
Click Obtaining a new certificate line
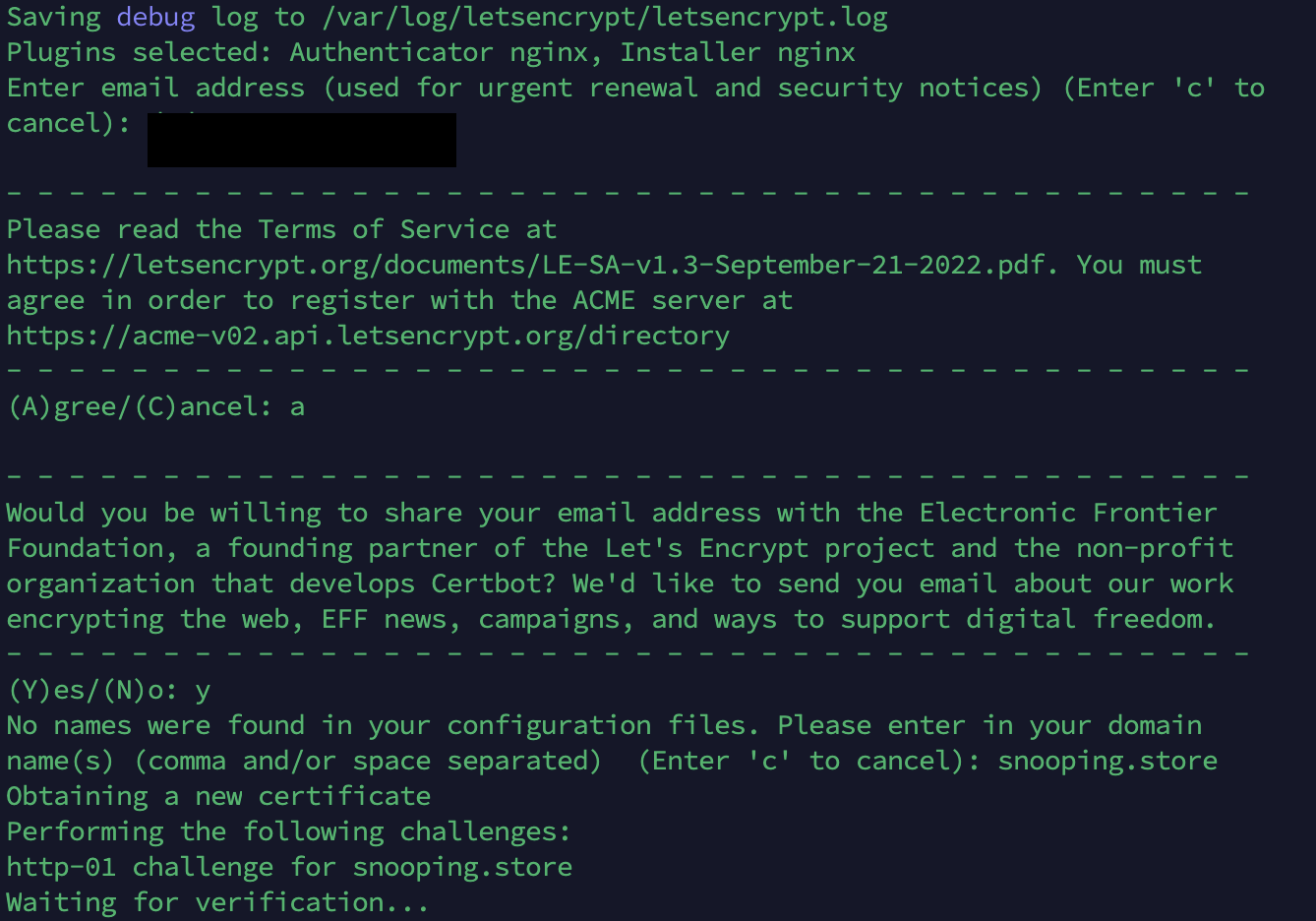click(218, 796)
